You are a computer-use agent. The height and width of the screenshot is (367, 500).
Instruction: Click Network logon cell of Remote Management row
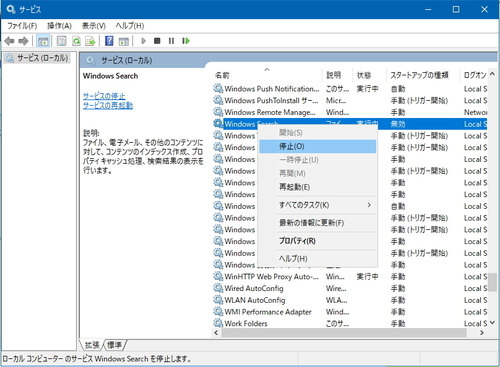pyautogui.click(x=475, y=112)
